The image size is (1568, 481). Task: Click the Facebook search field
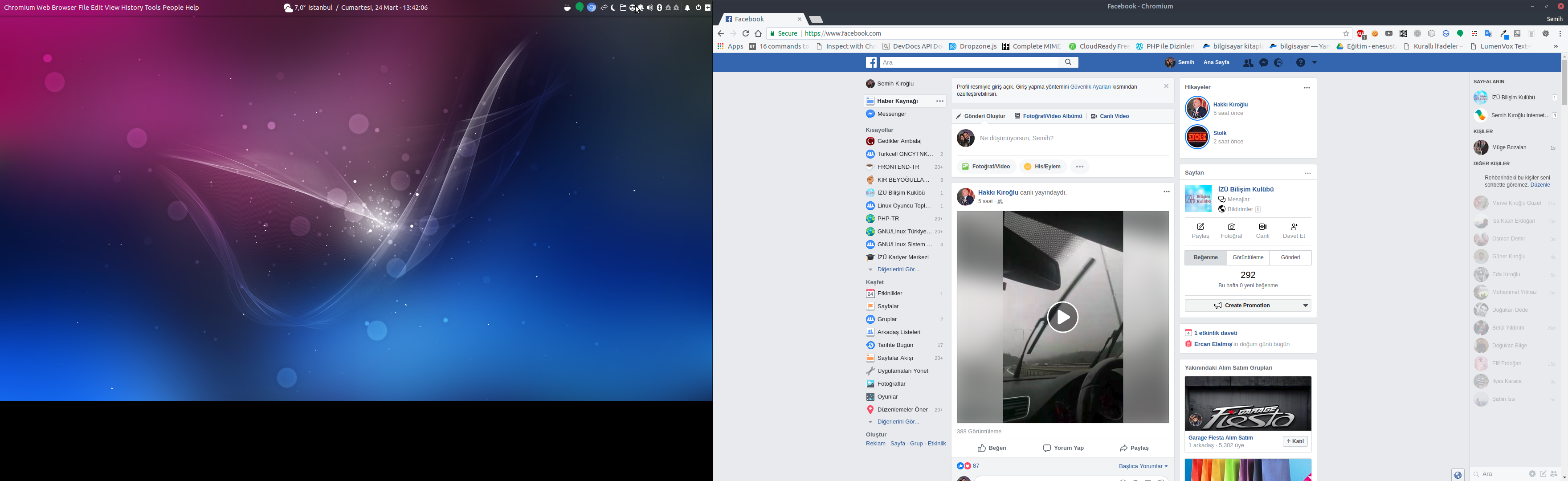coord(969,62)
